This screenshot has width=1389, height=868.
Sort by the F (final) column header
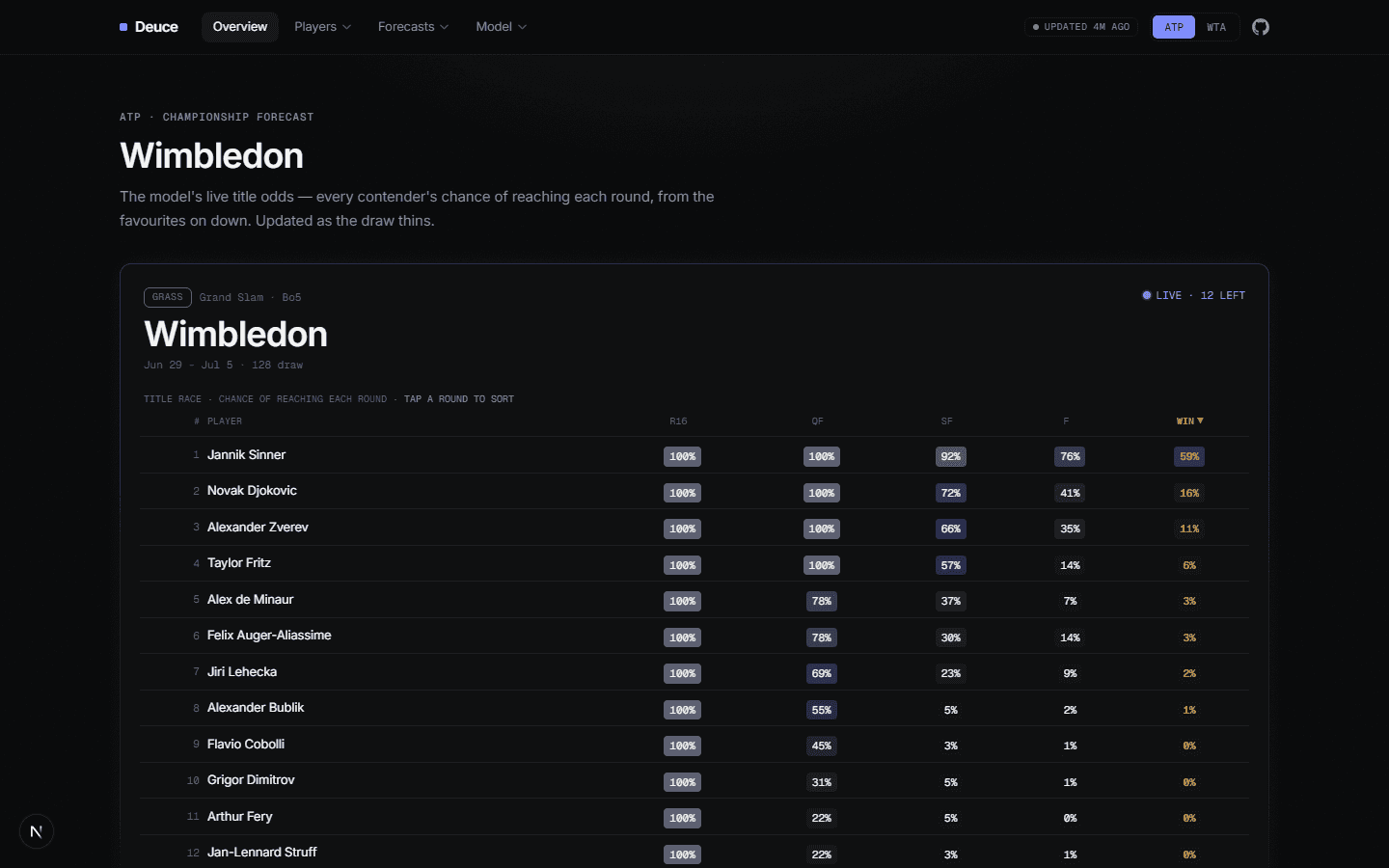point(1066,421)
